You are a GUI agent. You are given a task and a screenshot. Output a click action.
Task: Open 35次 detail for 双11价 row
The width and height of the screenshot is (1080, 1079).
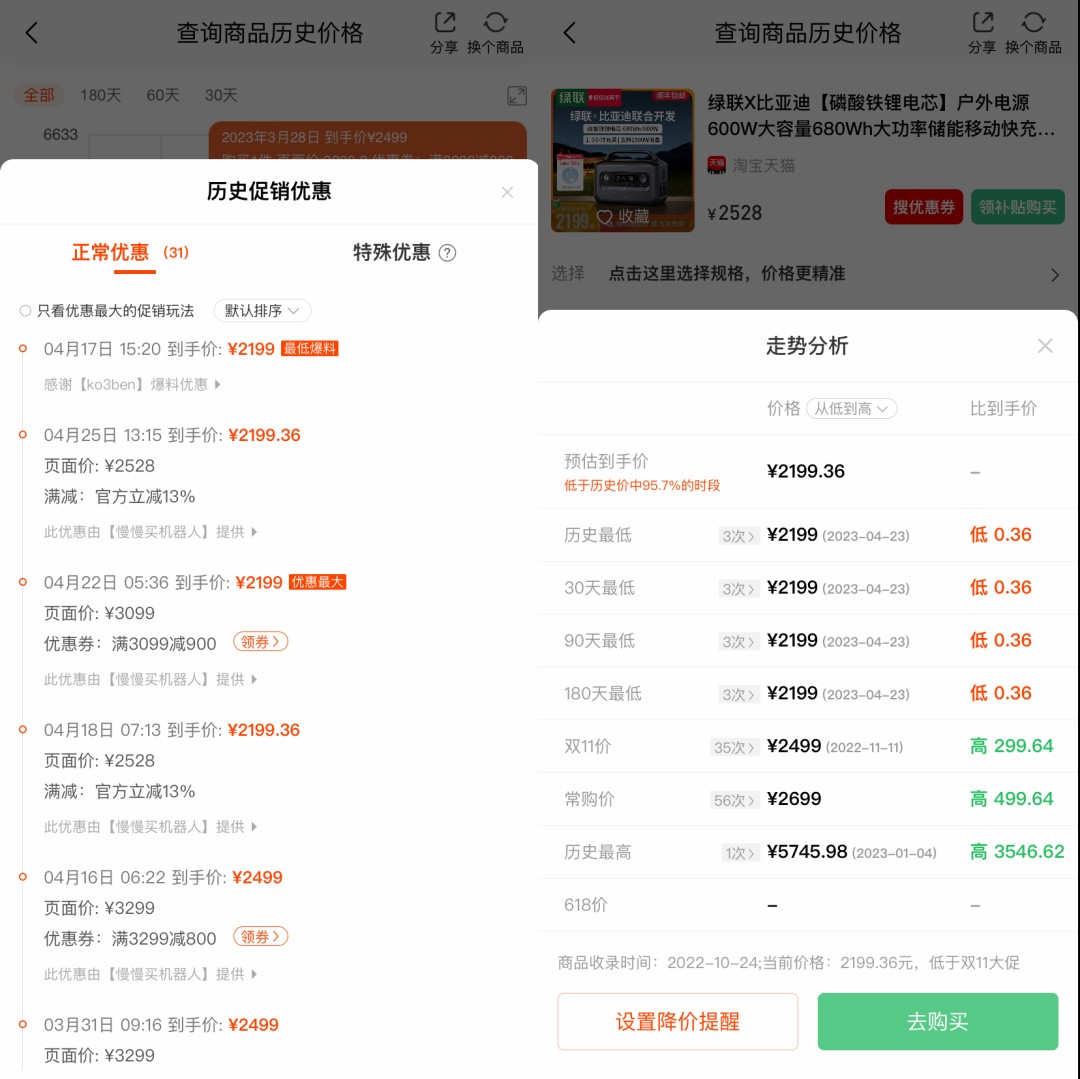pyautogui.click(x=734, y=747)
